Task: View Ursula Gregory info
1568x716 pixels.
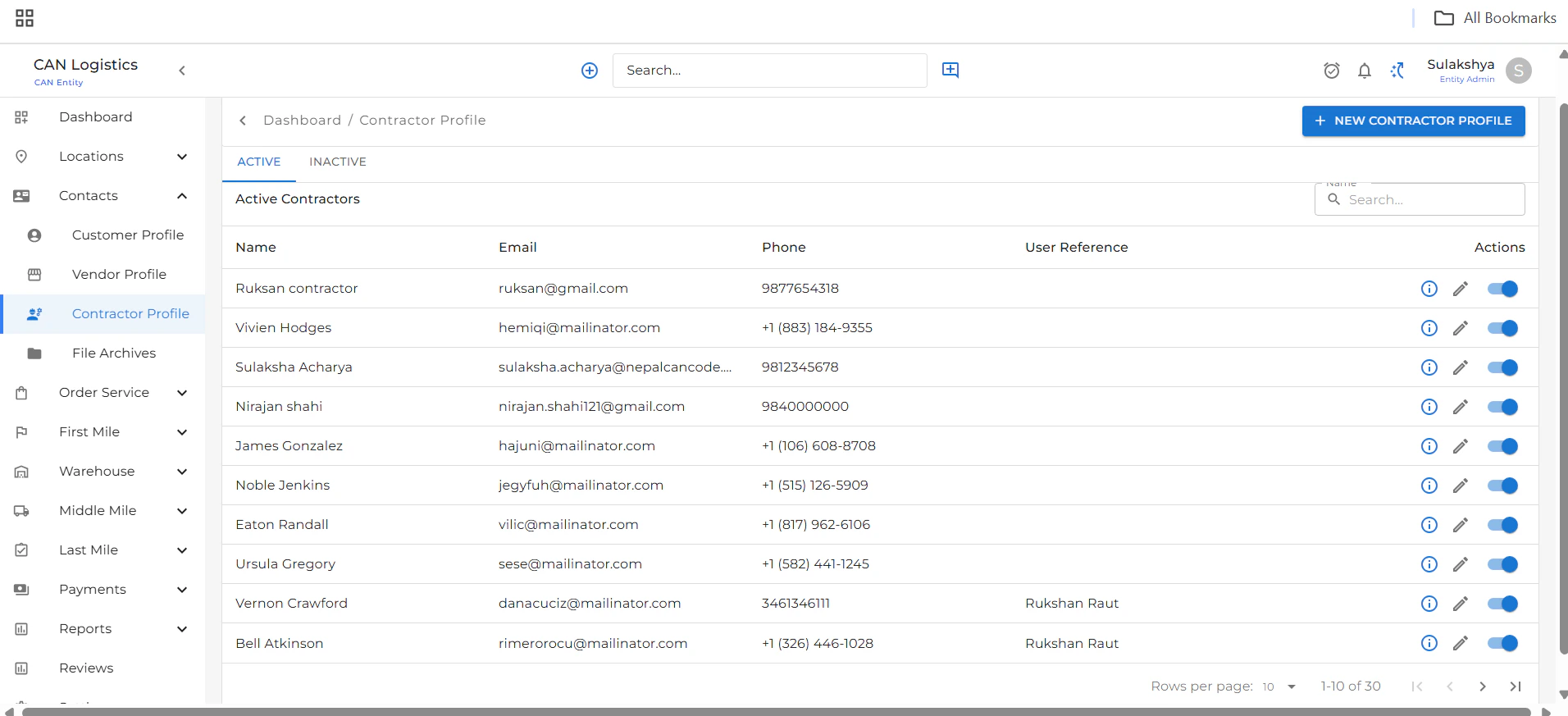Action: (x=1429, y=564)
